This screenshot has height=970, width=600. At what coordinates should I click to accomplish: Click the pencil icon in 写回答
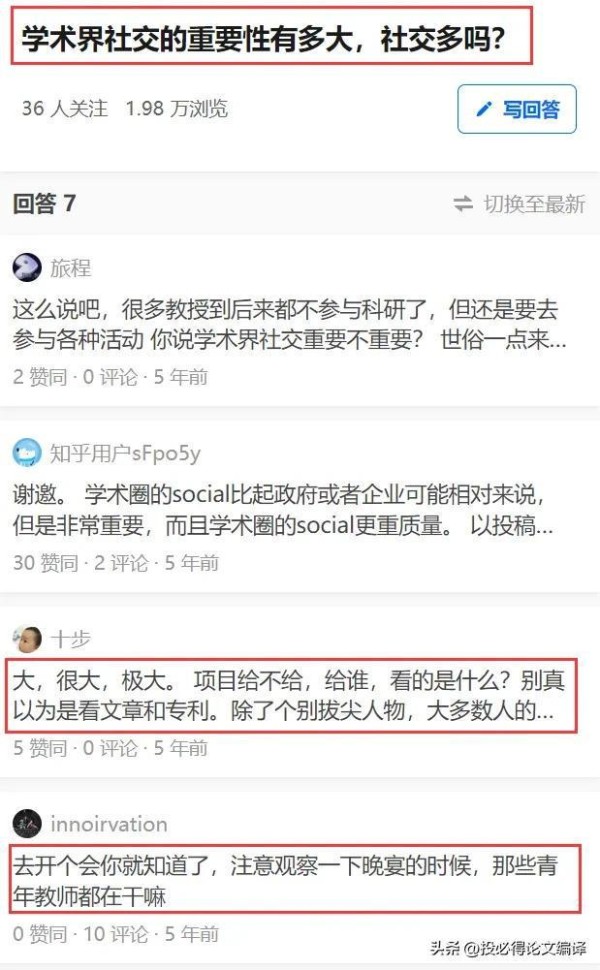(484, 109)
